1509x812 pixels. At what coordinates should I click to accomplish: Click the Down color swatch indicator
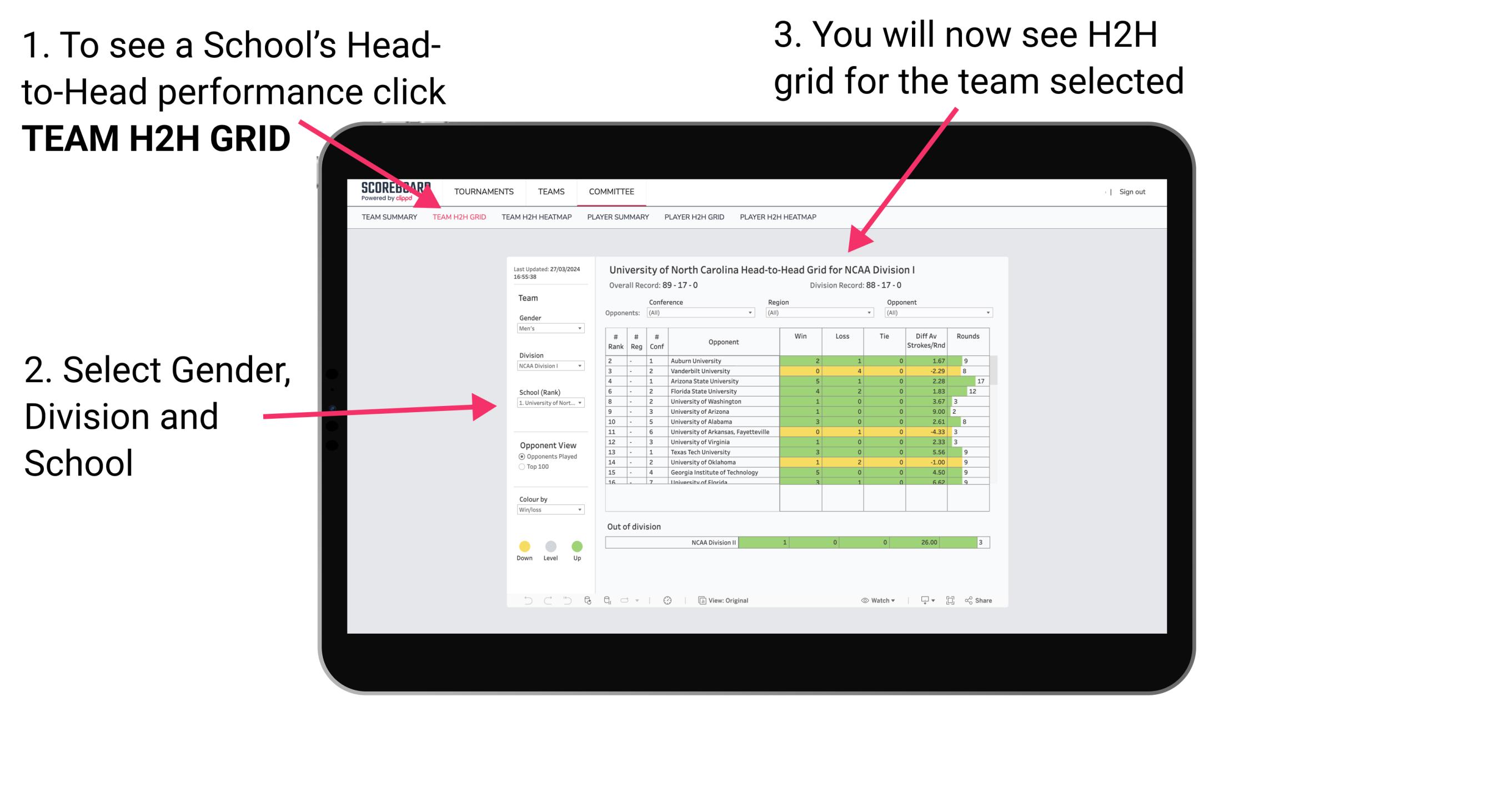coord(524,546)
